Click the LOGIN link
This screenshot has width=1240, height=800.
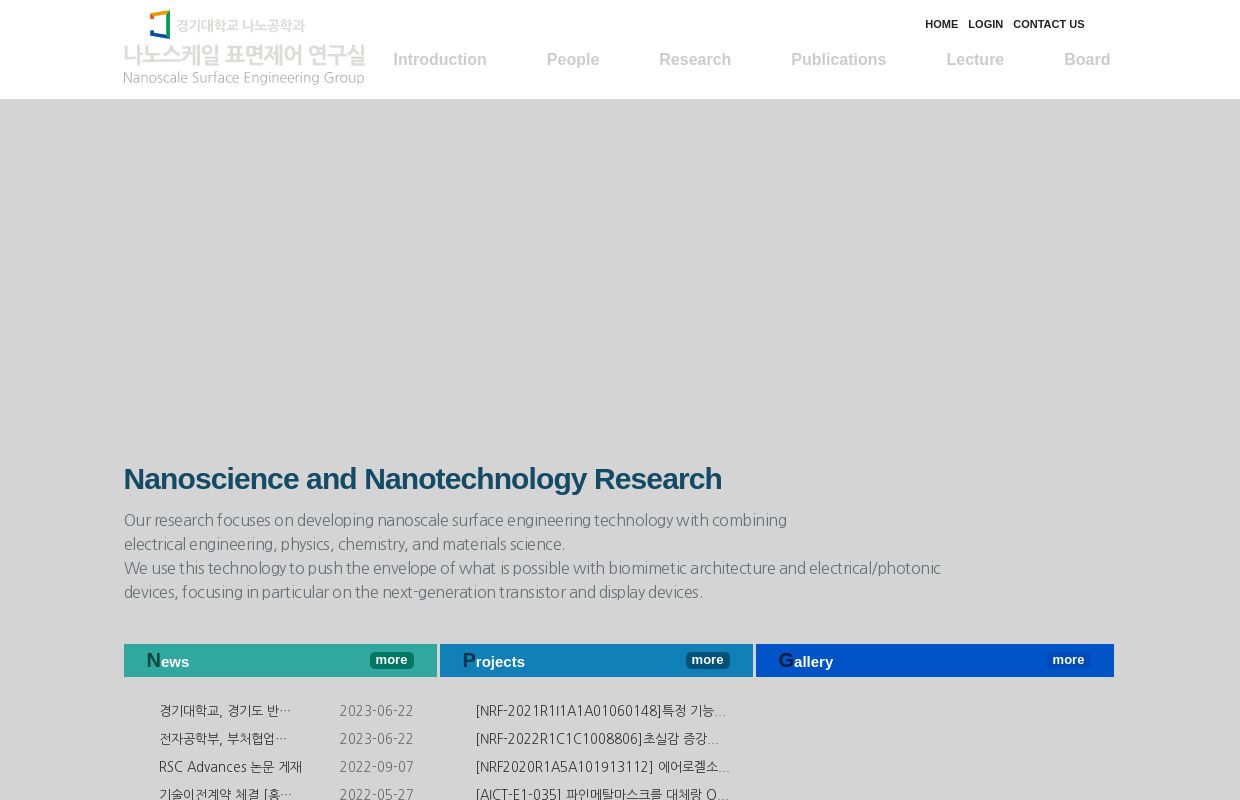[x=985, y=24]
